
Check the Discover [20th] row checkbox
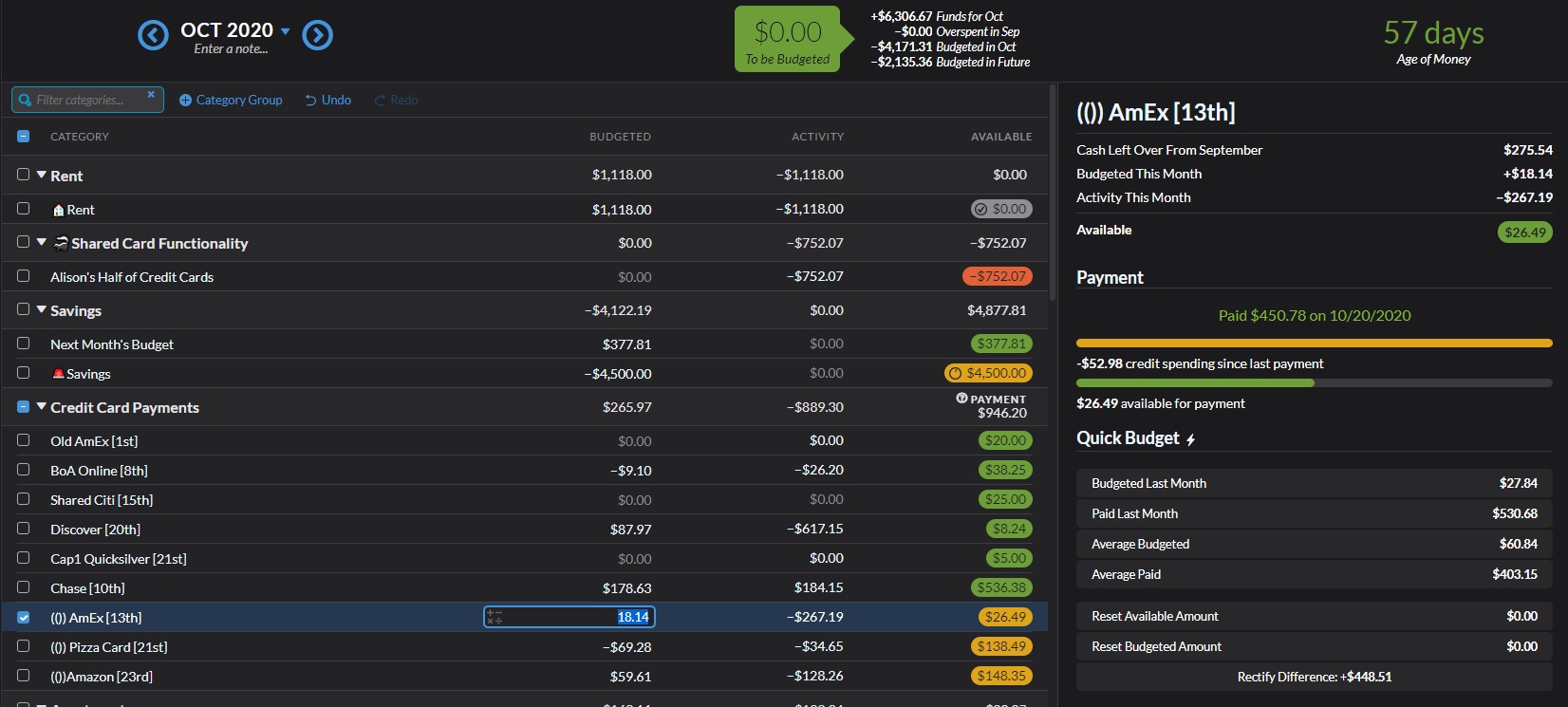point(24,529)
